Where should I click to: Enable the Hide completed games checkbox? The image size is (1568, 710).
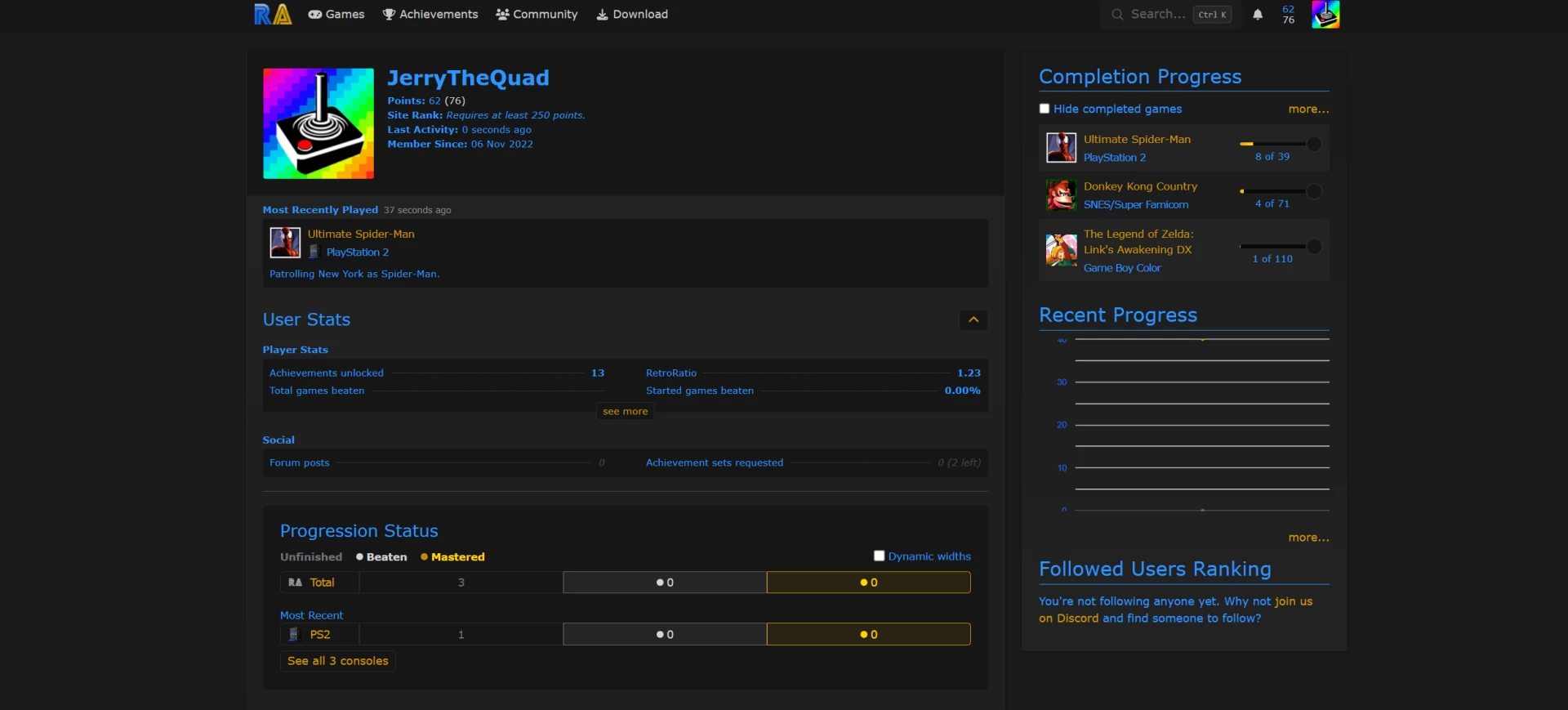pyautogui.click(x=1044, y=109)
